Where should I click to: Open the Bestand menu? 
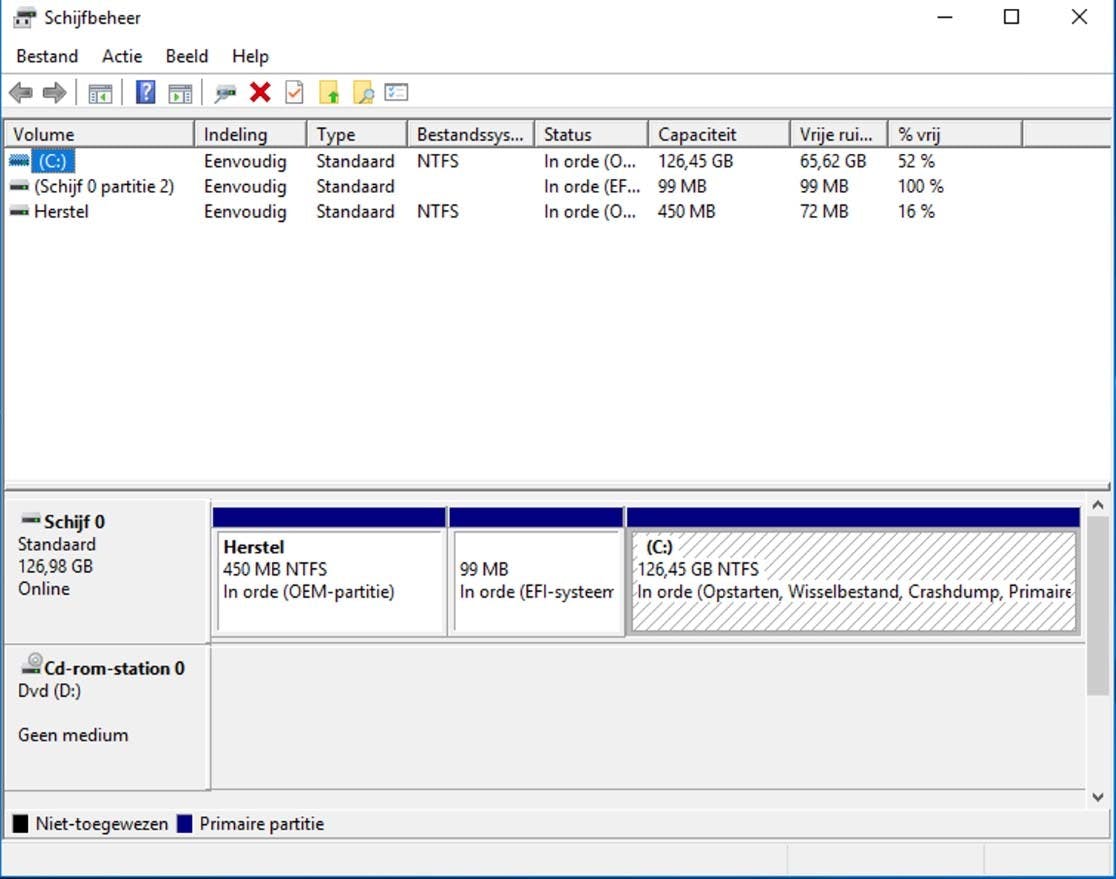pos(47,56)
